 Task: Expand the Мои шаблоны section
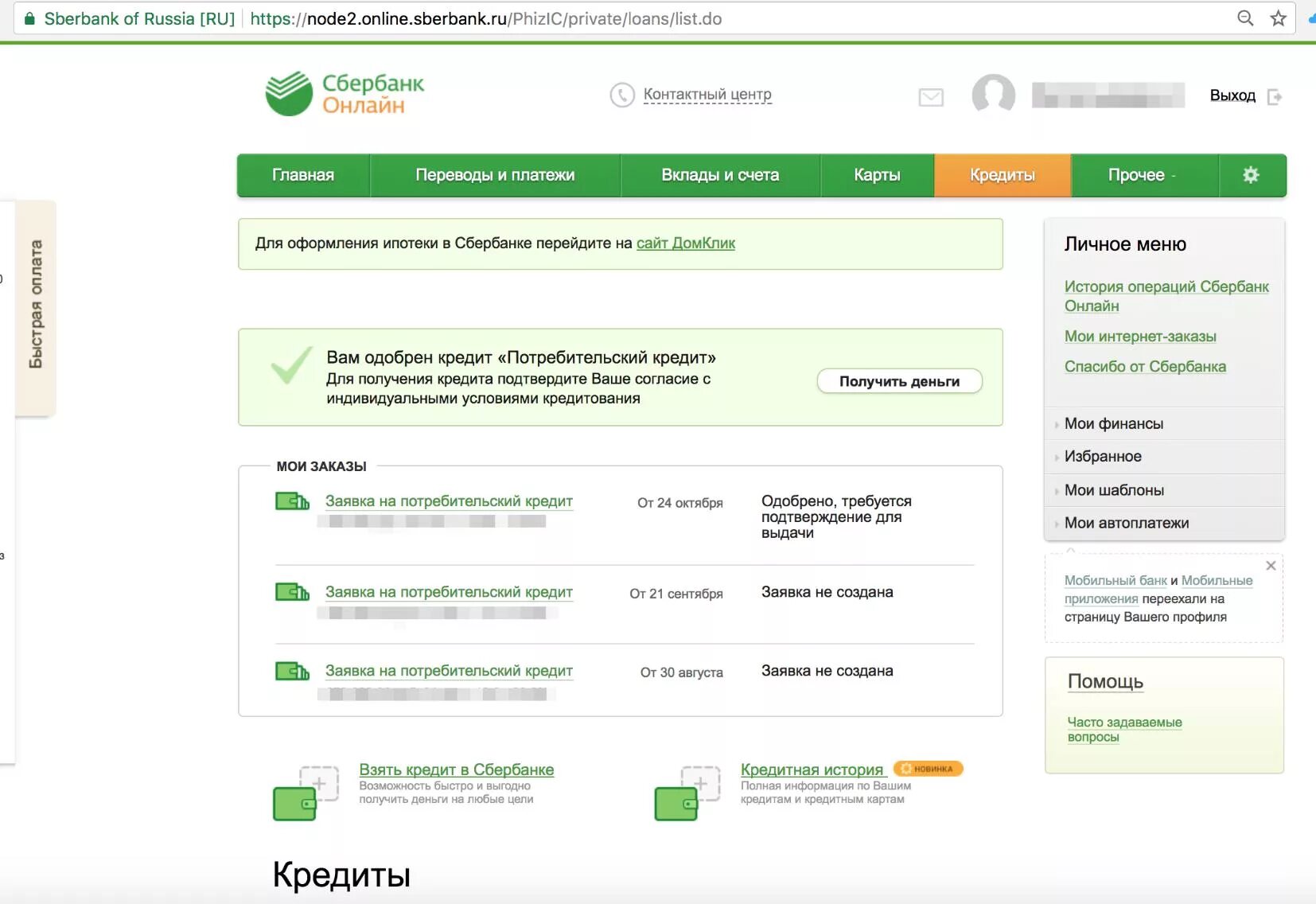(1164, 490)
